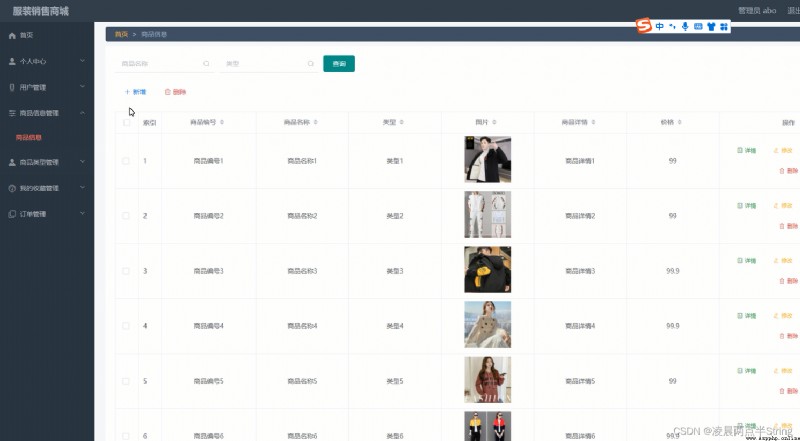Viewport: 800px width, 441px height.
Task: Sort by the 类型 column arrows
Action: pos(402,122)
